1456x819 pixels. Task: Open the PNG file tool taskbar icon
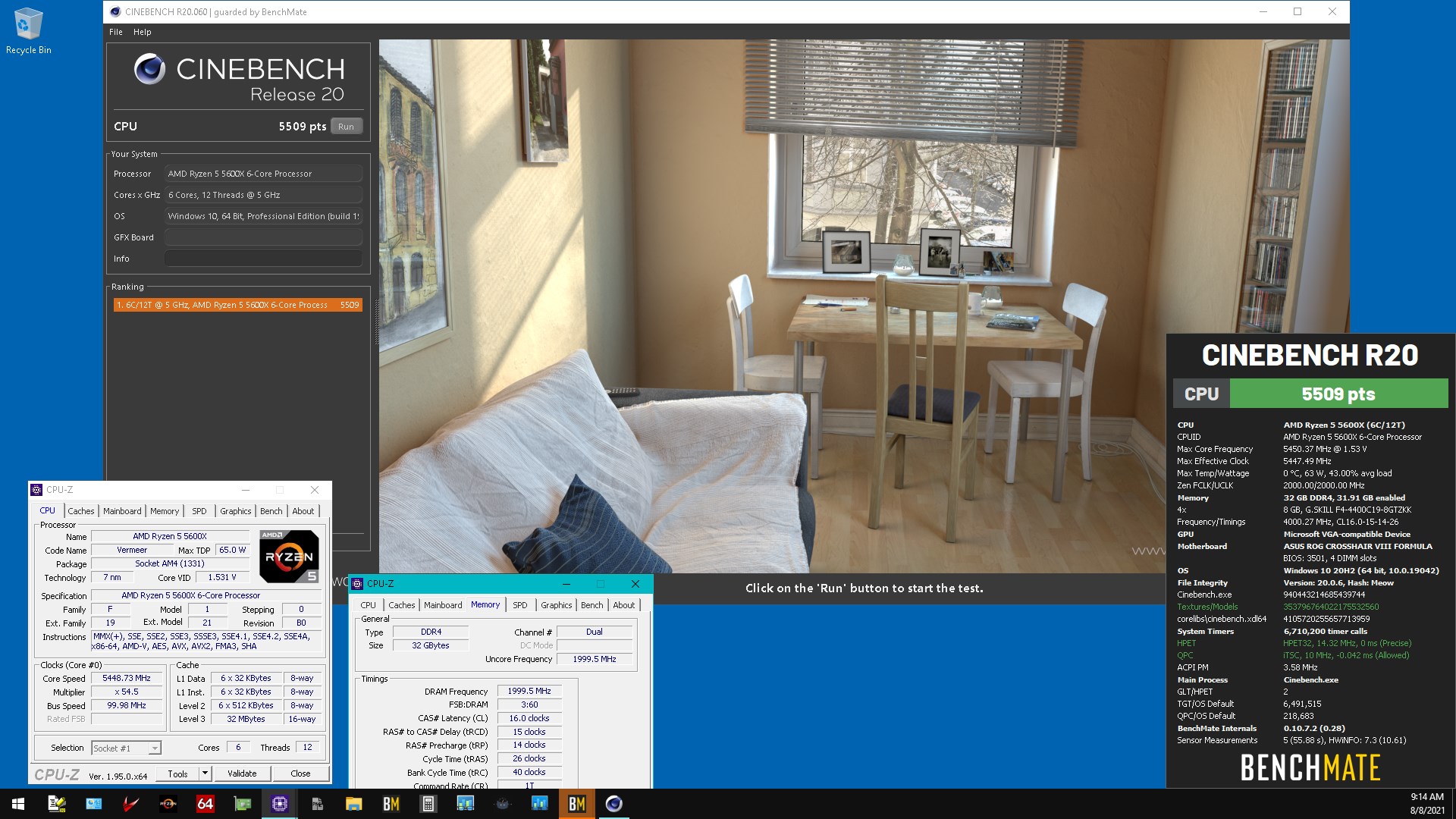tap(317, 804)
